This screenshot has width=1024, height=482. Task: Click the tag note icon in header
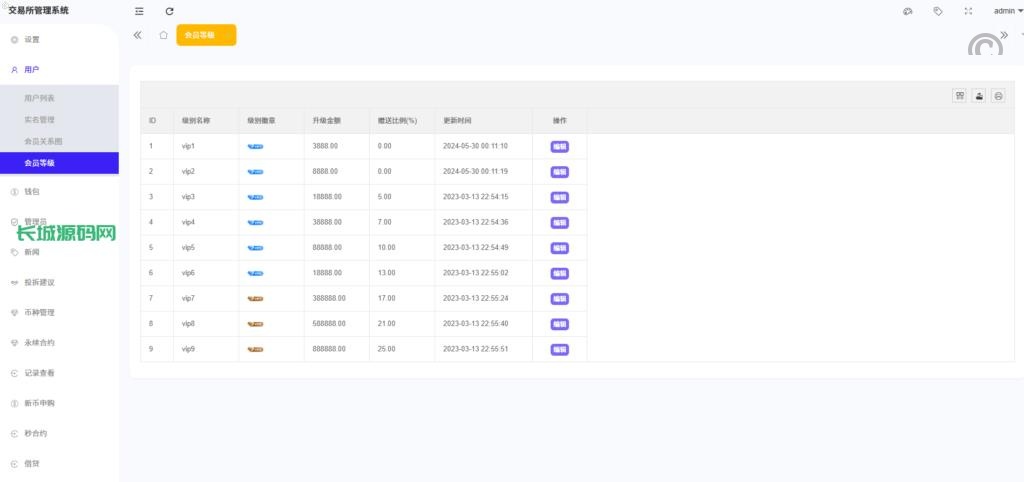pos(937,11)
